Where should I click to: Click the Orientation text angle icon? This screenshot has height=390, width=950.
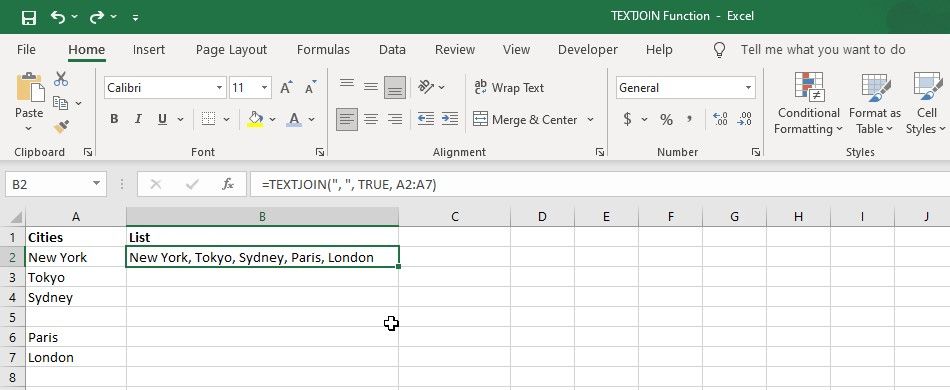[x=427, y=87]
